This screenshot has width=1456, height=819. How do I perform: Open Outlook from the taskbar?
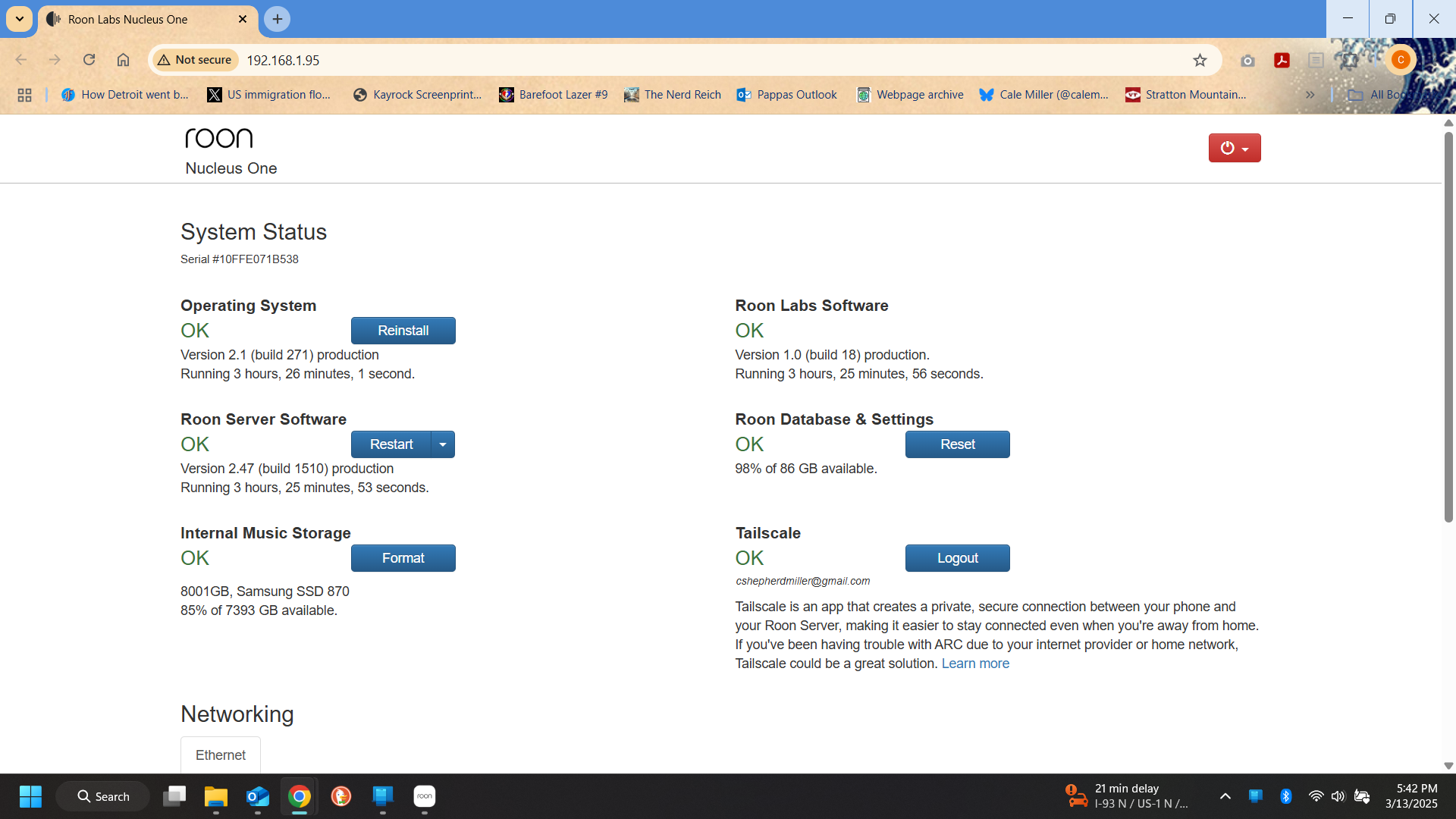point(258,796)
